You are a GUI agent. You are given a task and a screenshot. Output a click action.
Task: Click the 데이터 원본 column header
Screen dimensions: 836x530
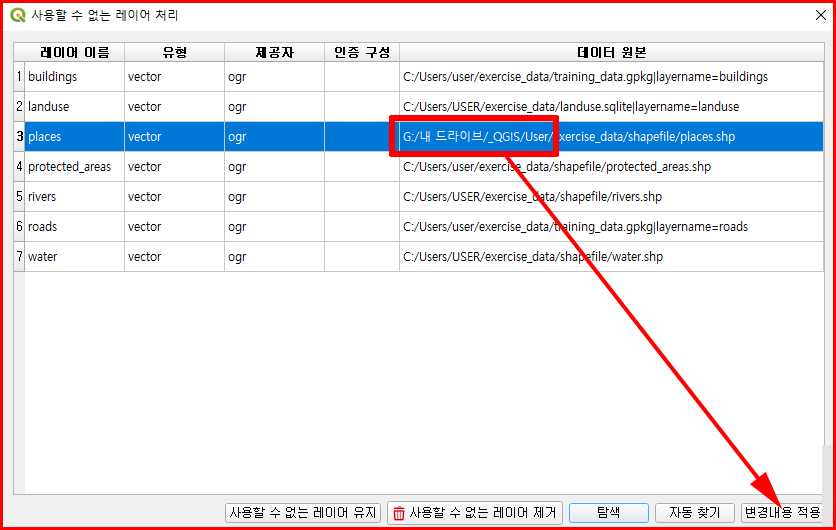pyautogui.click(x=612, y=52)
